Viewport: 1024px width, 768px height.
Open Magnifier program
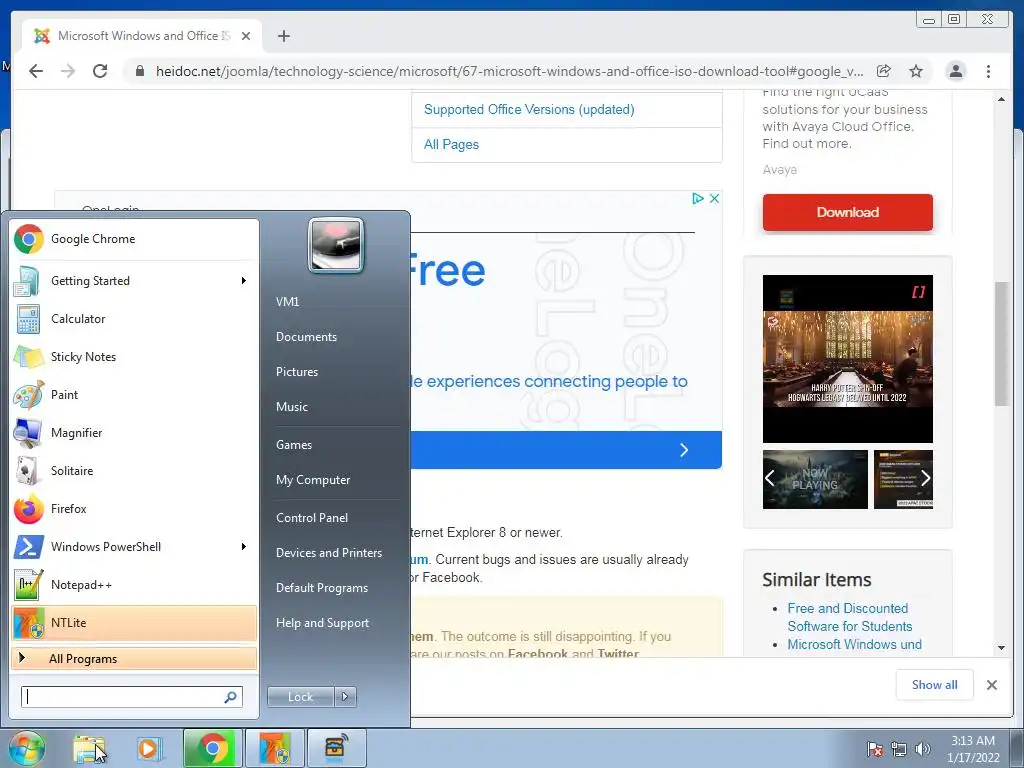(x=134, y=432)
